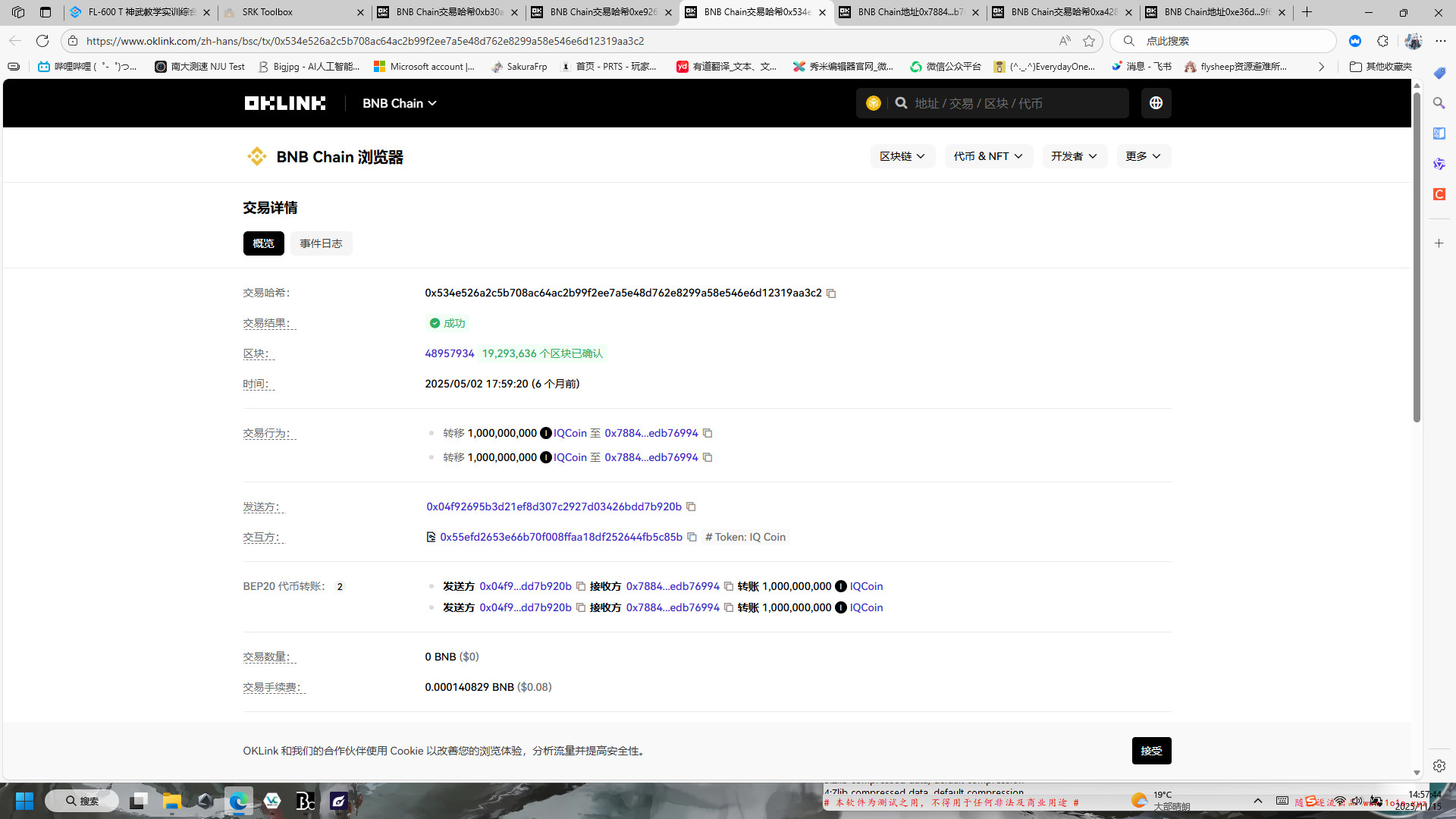Select the 概览 tab
This screenshot has width=1456, height=819.
(x=263, y=243)
